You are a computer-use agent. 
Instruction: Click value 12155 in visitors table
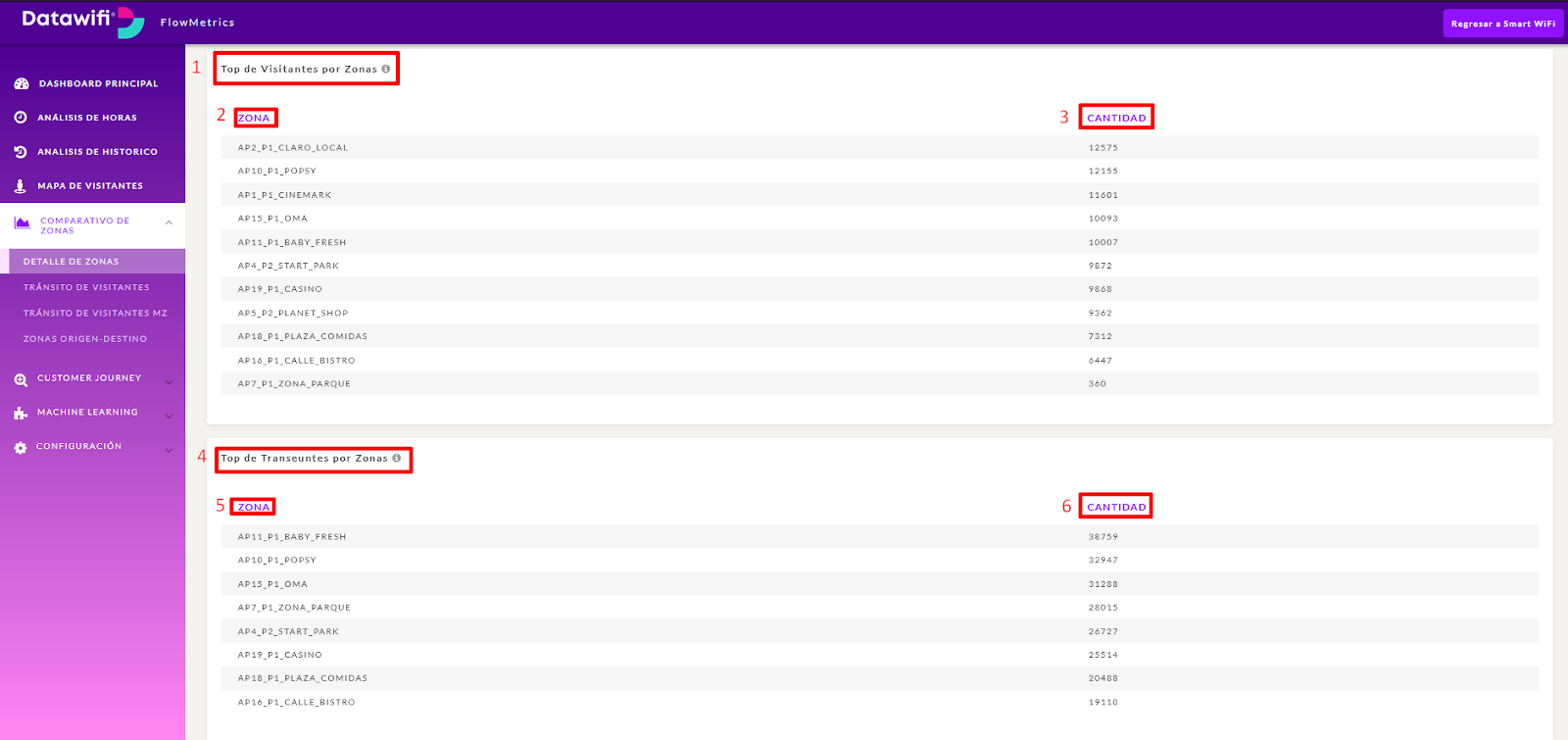click(x=1102, y=172)
